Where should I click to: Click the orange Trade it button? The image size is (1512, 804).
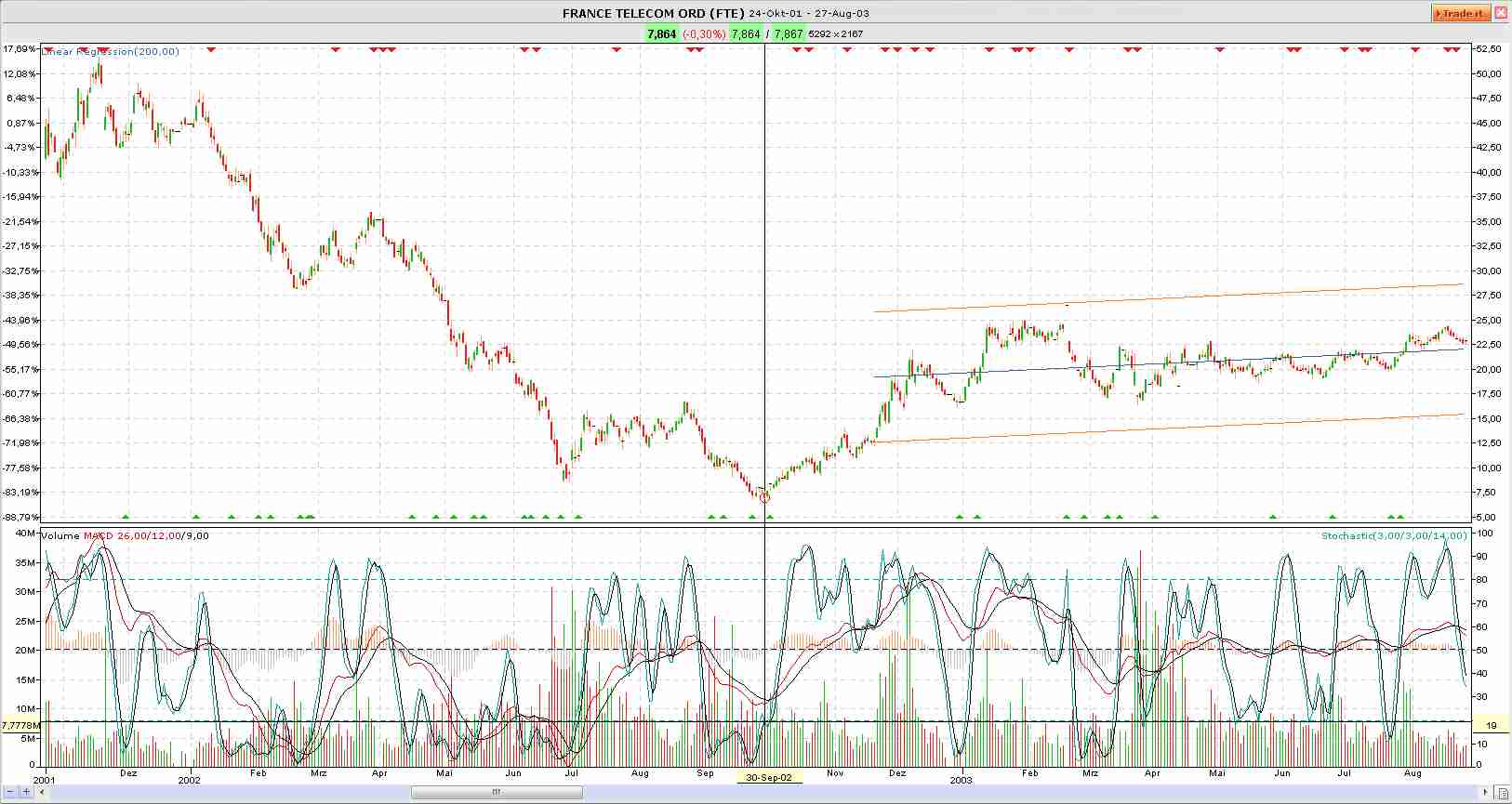pos(1461,13)
